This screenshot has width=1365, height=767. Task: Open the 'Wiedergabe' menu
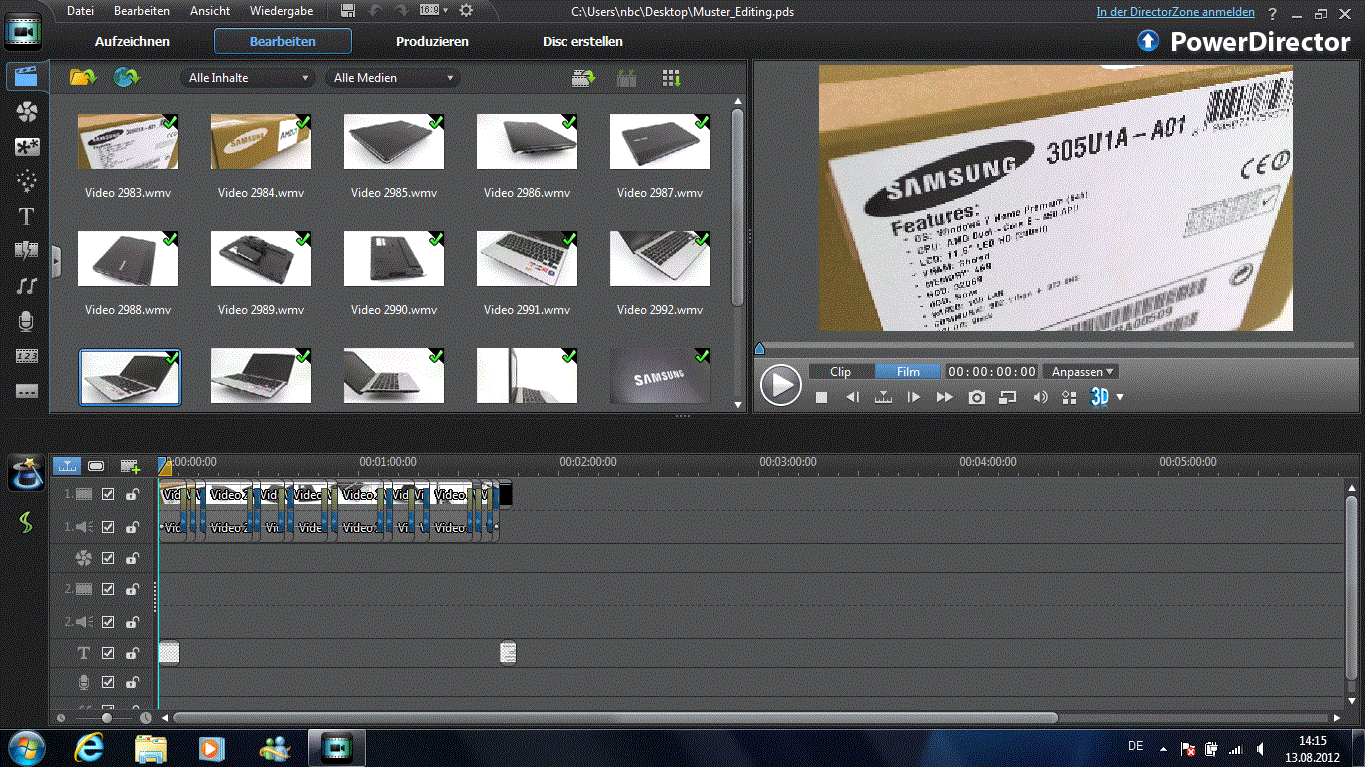point(281,11)
